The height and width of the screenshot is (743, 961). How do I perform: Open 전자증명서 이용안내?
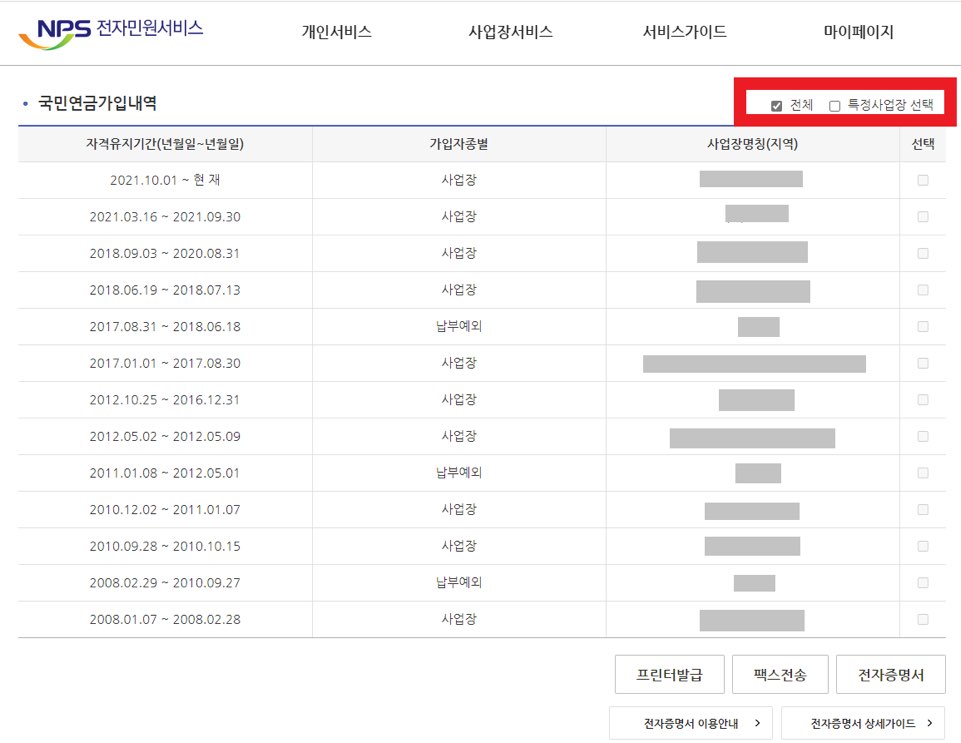point(690,724)
